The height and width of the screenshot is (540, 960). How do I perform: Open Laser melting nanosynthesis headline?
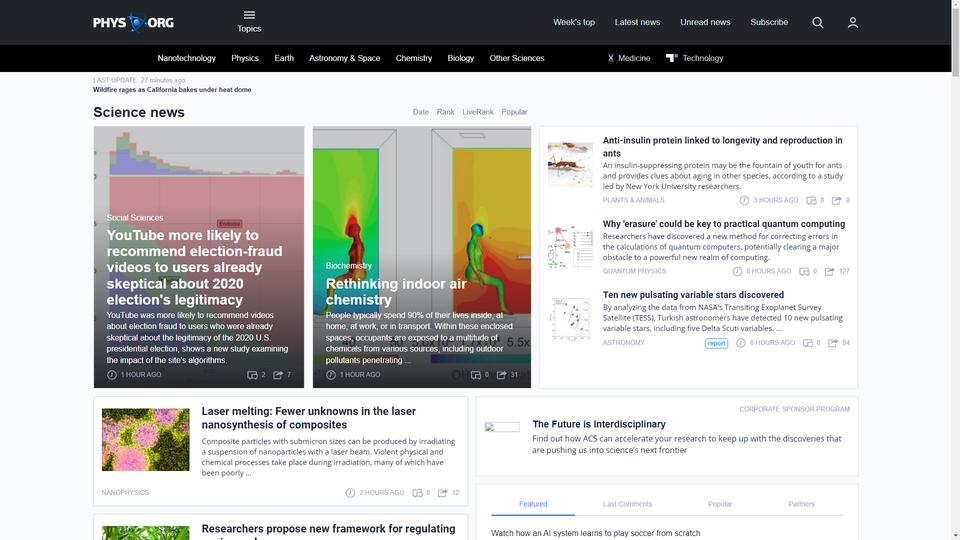[309, 418]
